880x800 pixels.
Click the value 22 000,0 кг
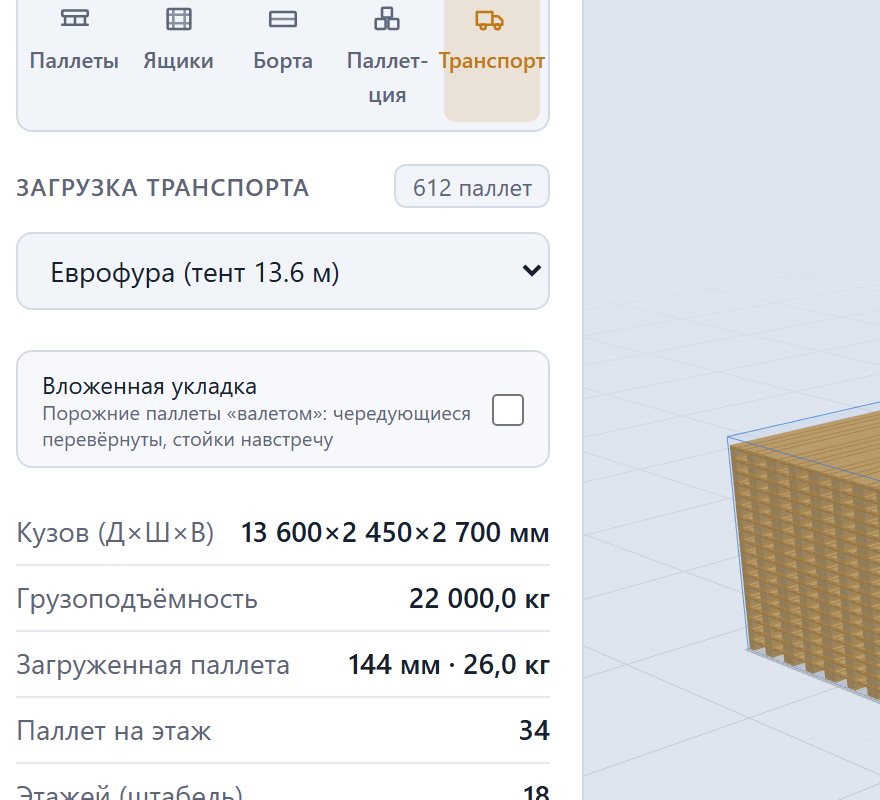(479, 598)
